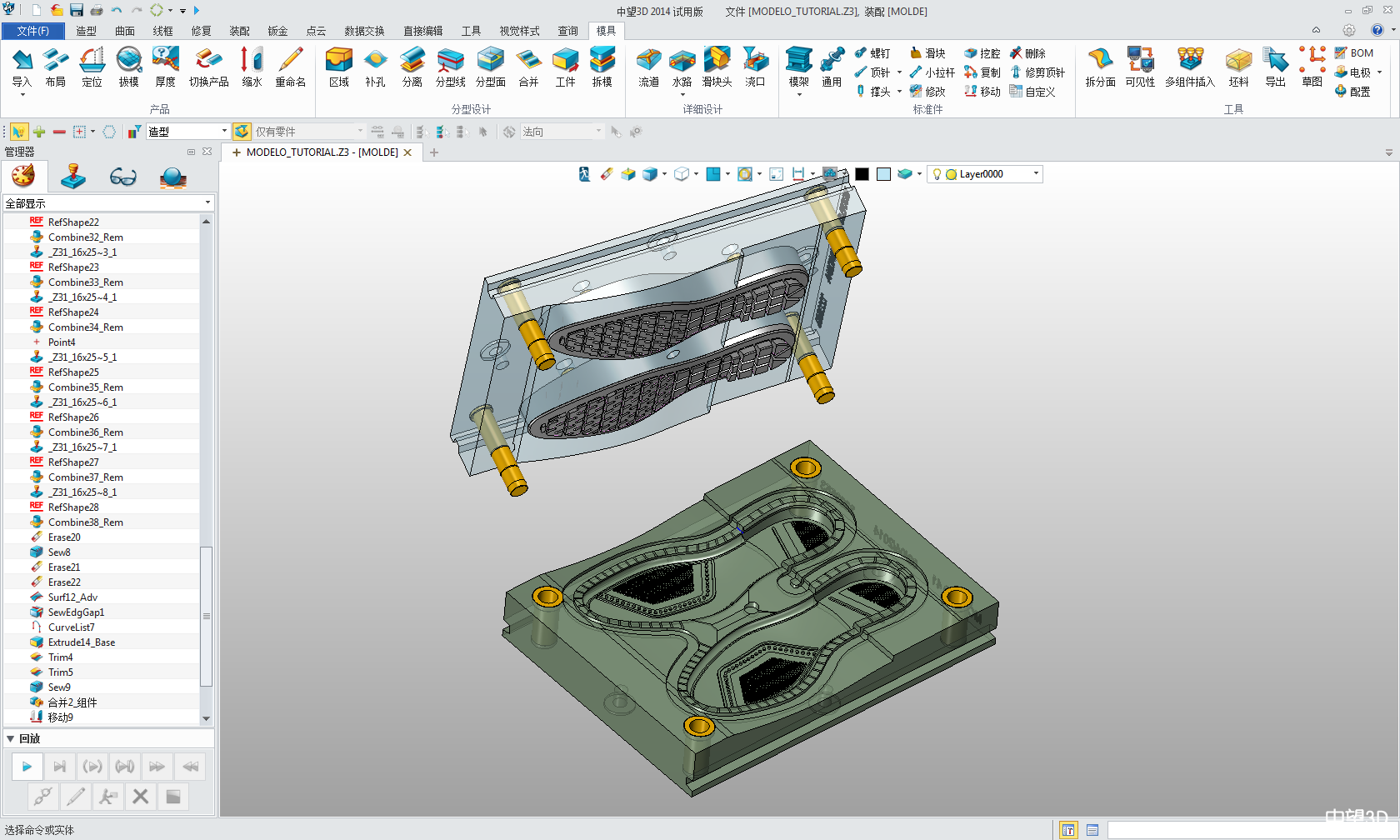Toggle the layer lightbulb visibility icon
Screen dimensions: 1400x840
click(937, 174)
